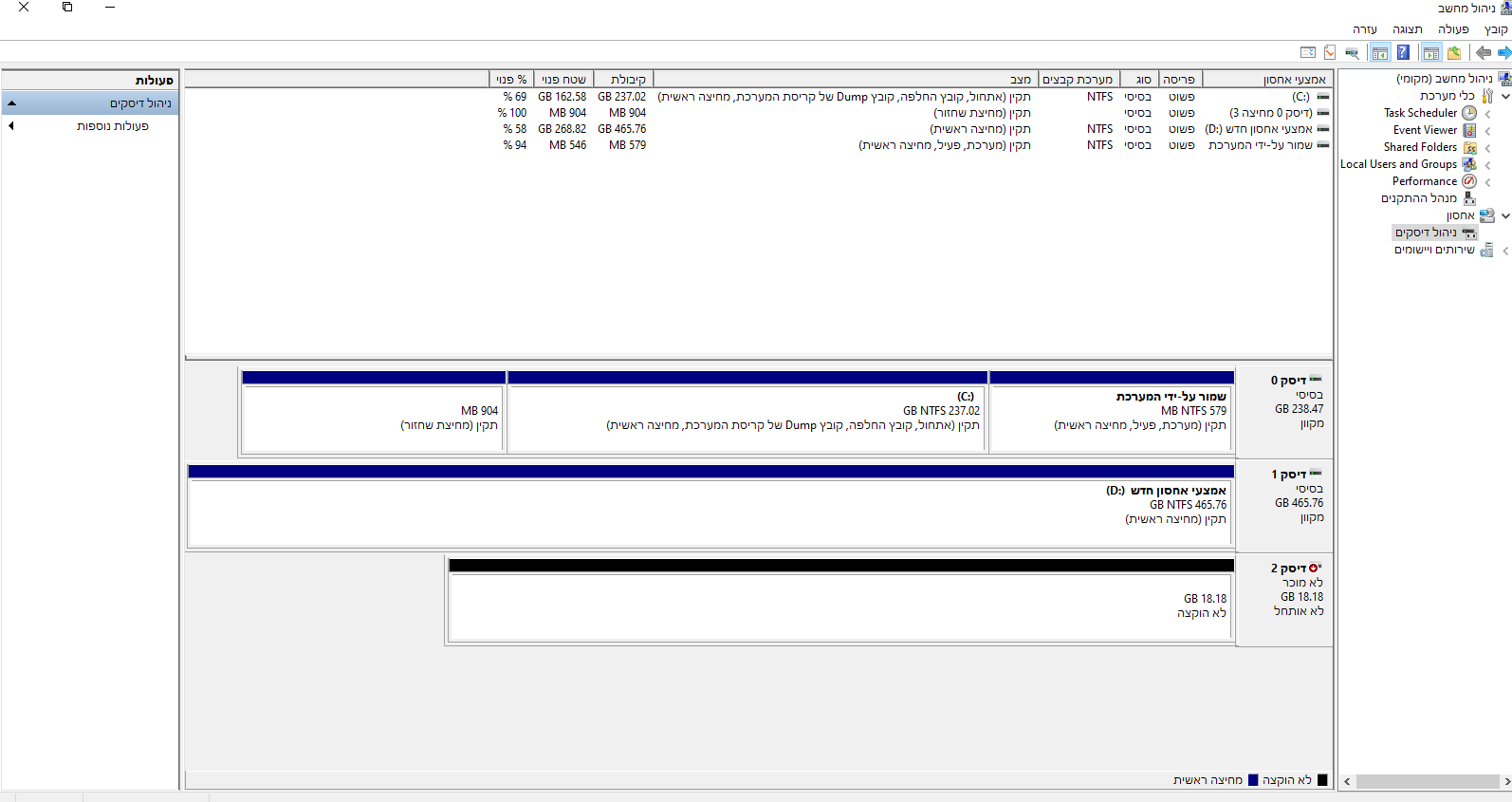
Task: Open the פעולה menu
Action: point(1453,29)
